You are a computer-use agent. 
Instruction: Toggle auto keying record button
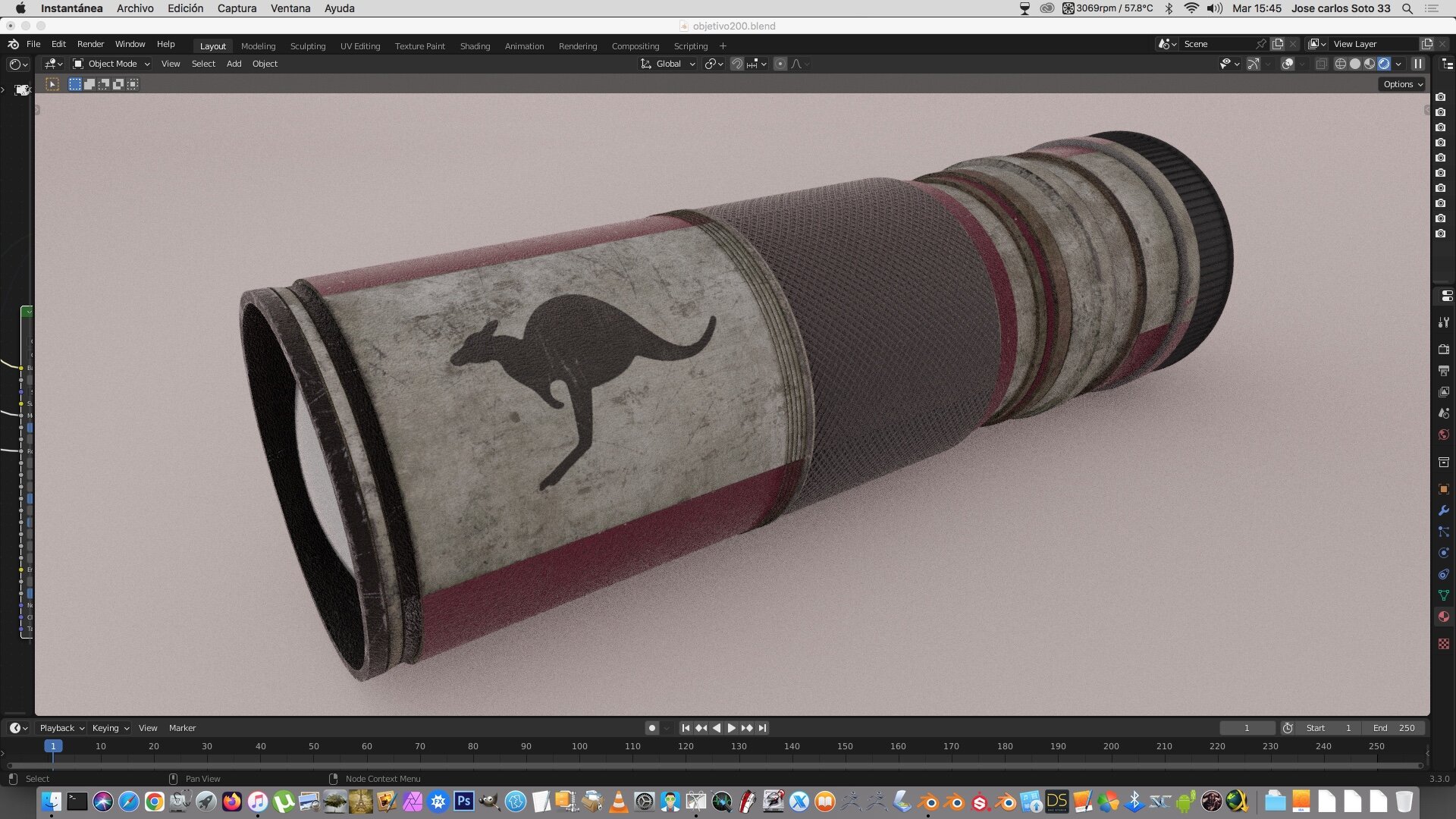click(x=651, y=728)
